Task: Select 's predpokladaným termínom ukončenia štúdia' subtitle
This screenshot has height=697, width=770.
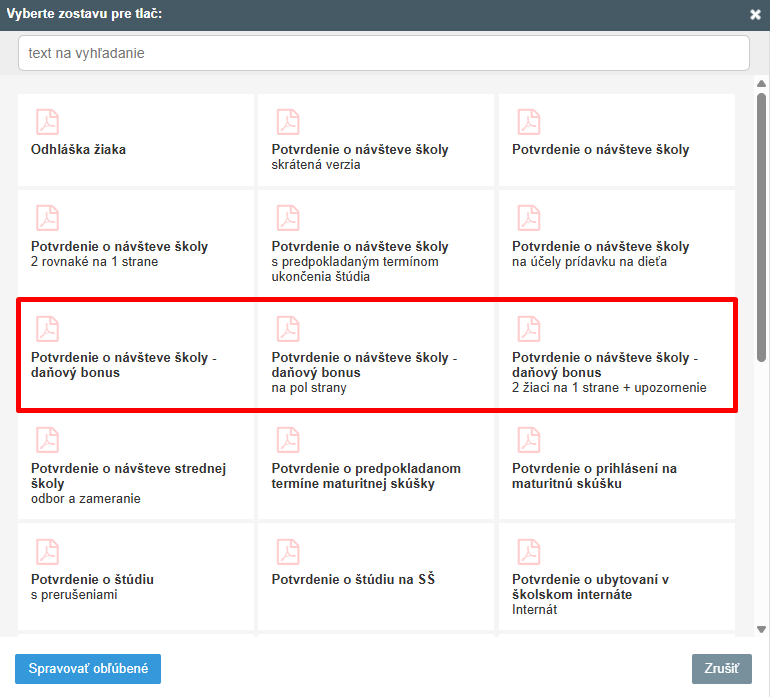Action: 355,269
